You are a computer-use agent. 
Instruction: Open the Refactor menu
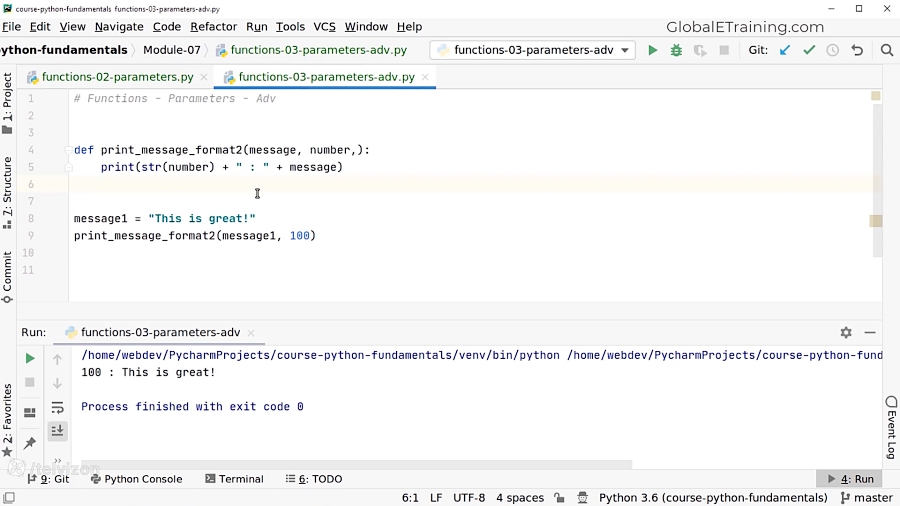pos(213,27)
